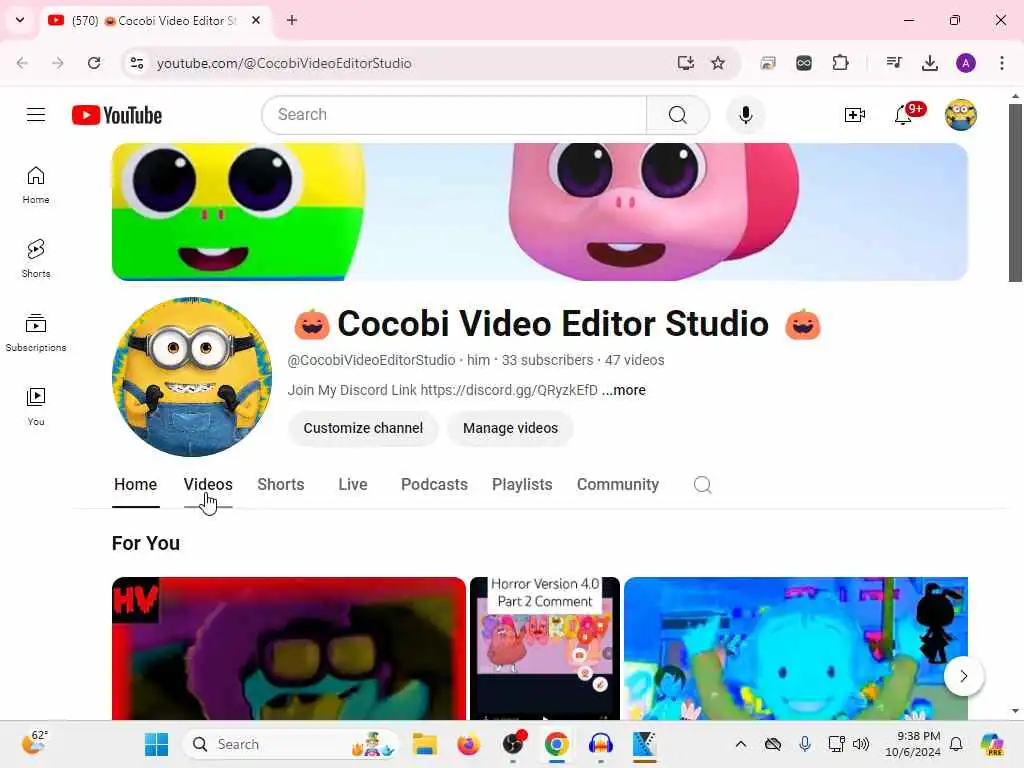Switch to the Playlists tab
1024x768 pixels.
pyautogui.click(x=522, y=485)
